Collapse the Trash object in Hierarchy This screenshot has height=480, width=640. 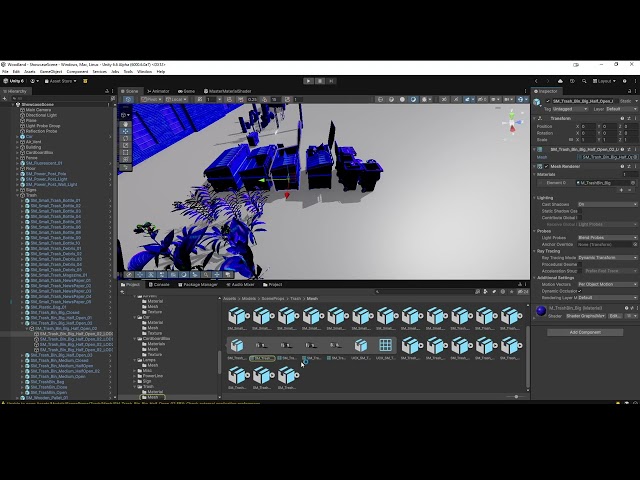(x=18, y=196)
